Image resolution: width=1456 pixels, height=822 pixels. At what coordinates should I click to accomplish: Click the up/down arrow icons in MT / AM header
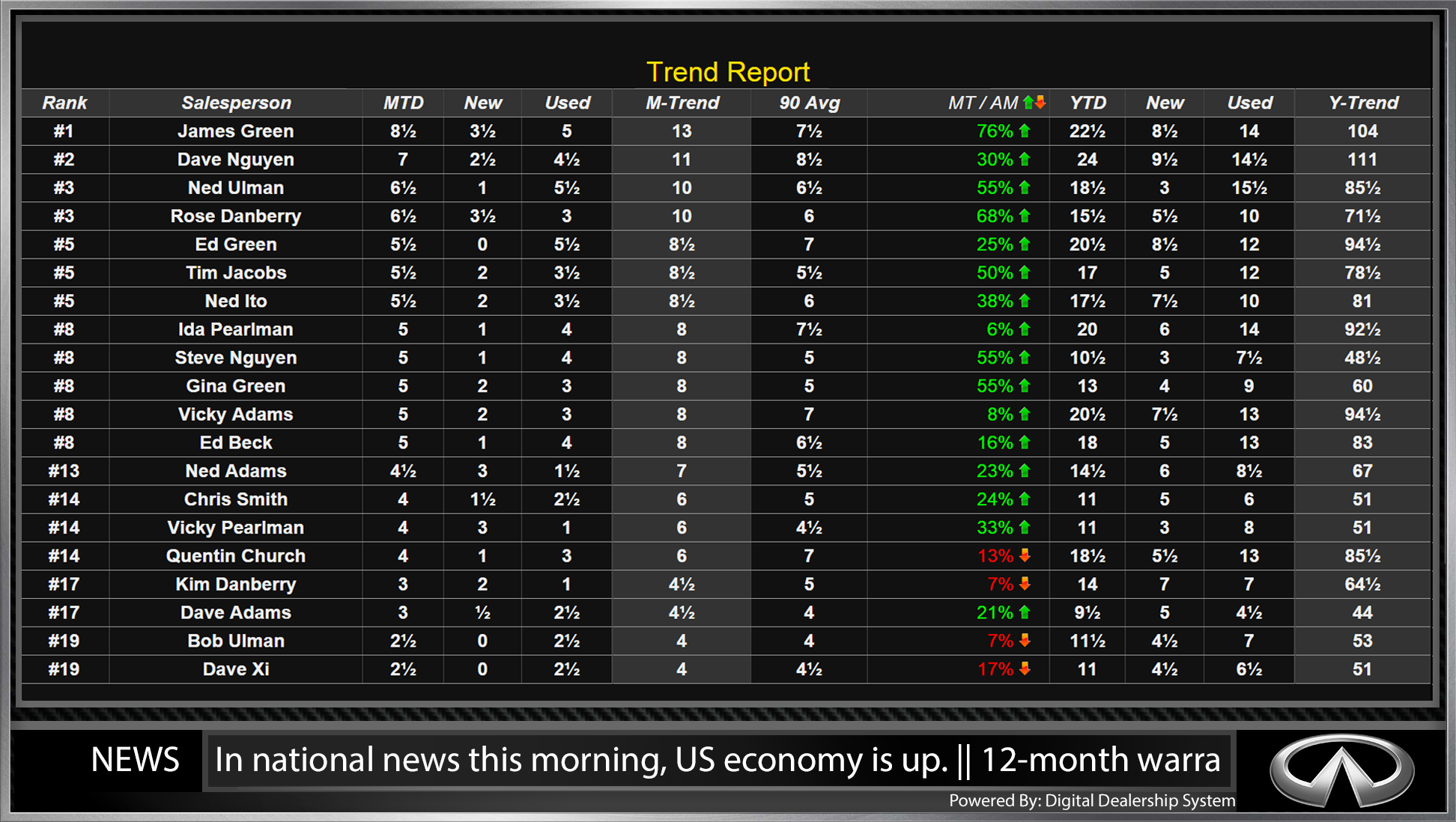tap(1034, 103)
